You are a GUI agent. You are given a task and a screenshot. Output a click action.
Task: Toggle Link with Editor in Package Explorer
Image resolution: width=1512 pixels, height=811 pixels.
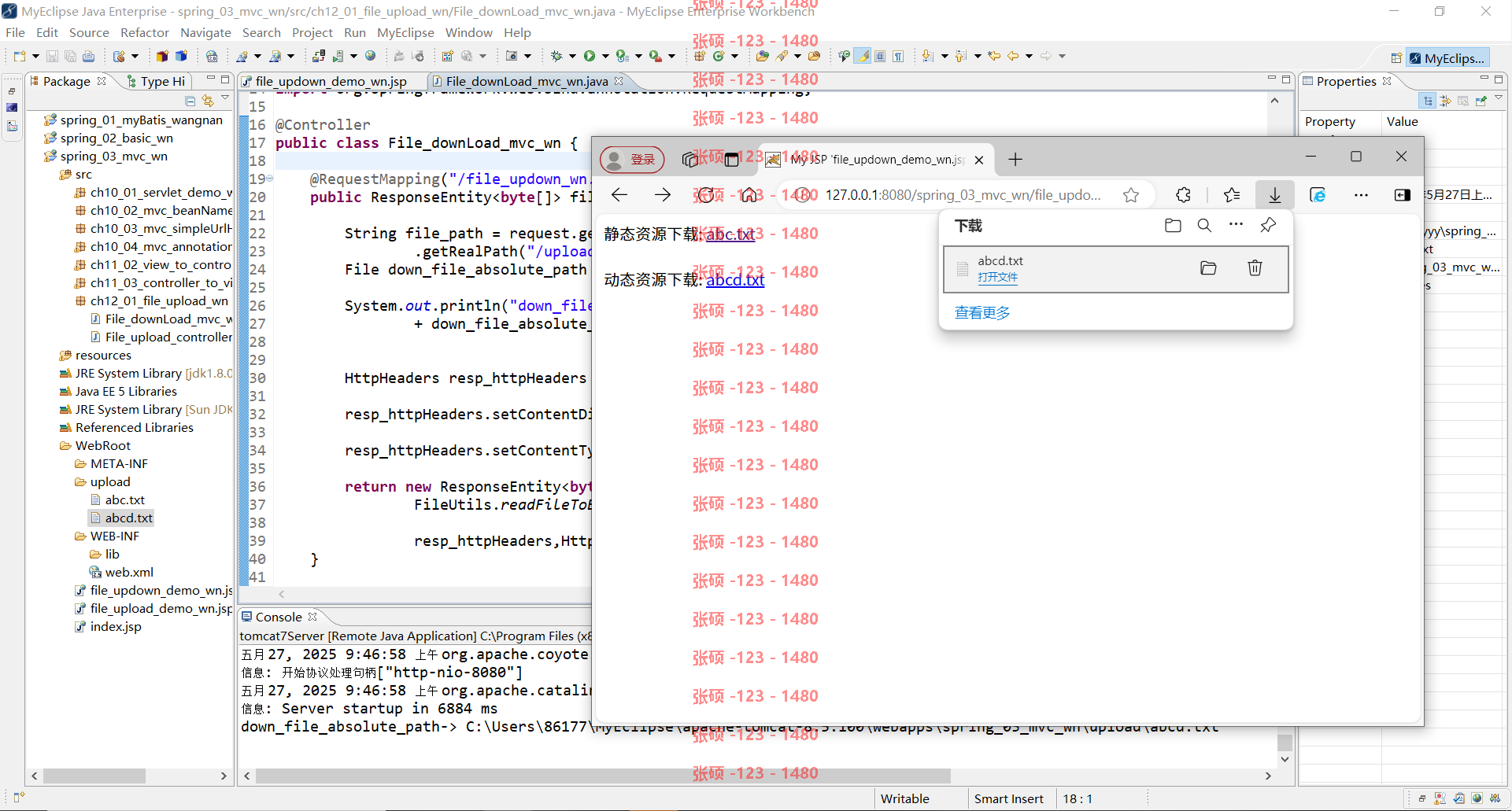click(x=208, y=101)
